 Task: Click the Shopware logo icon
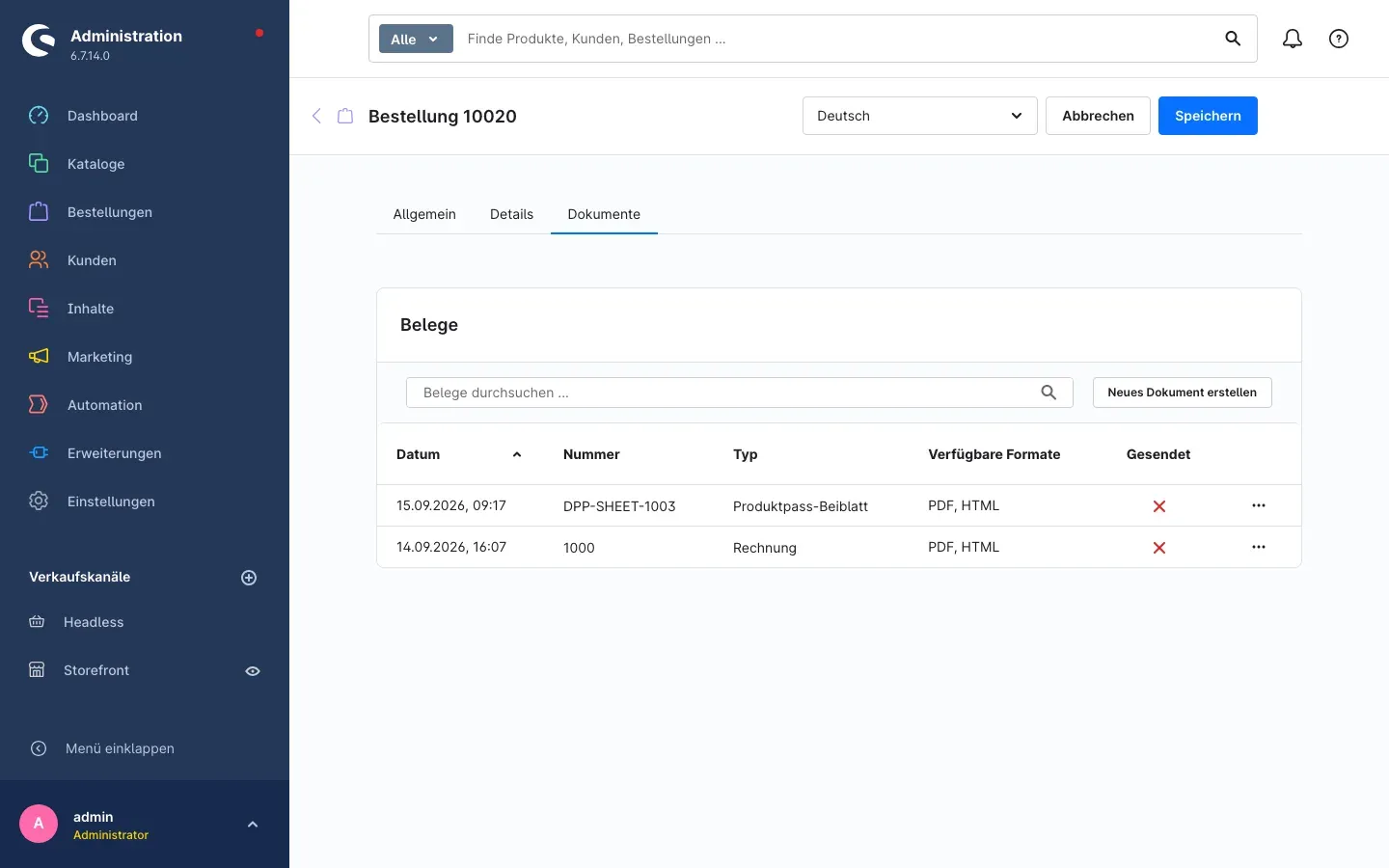(39, 41)
